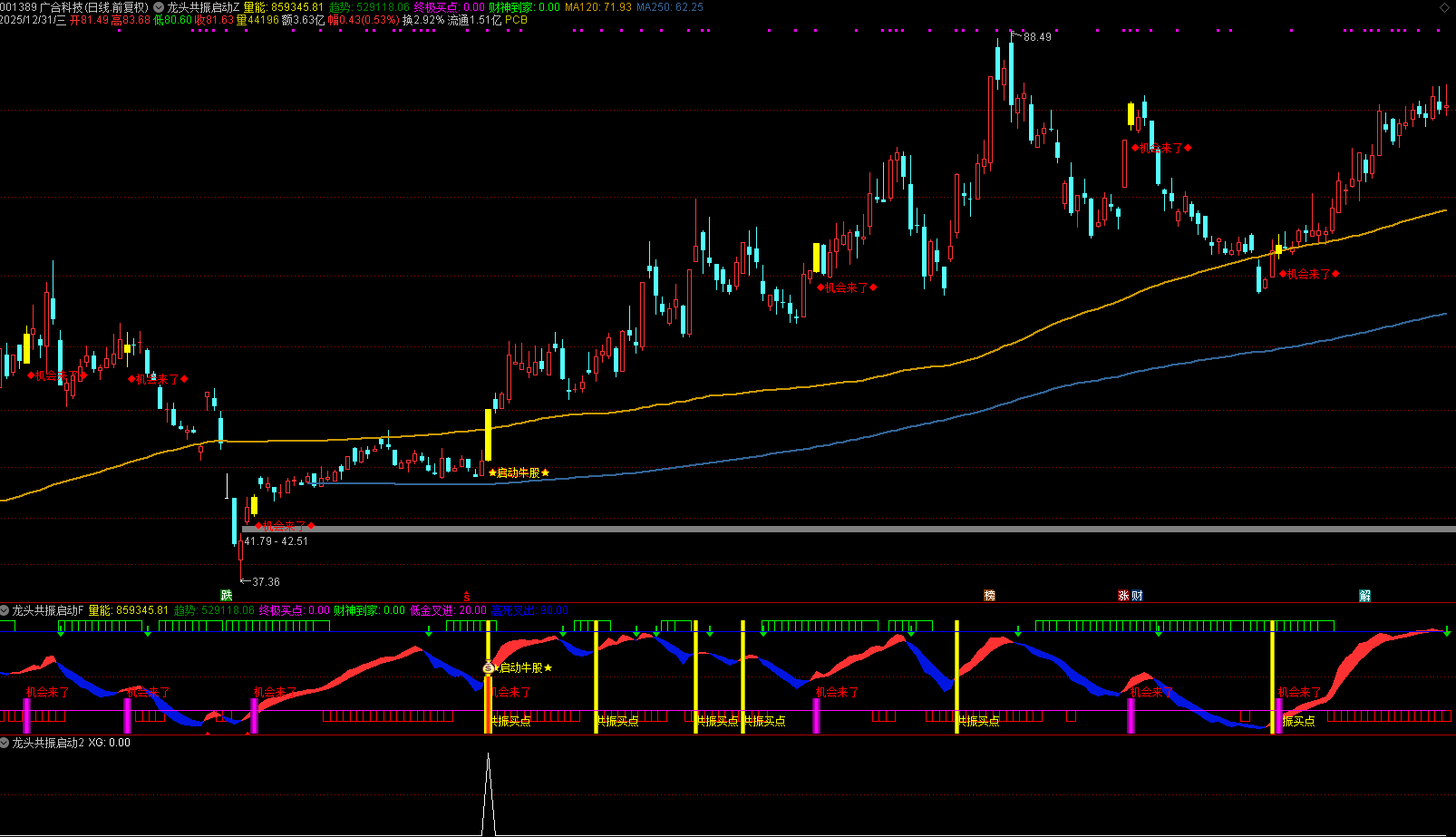Click the PCB sector label
The image size is (1456, 837).
click(x=516, y=20)
